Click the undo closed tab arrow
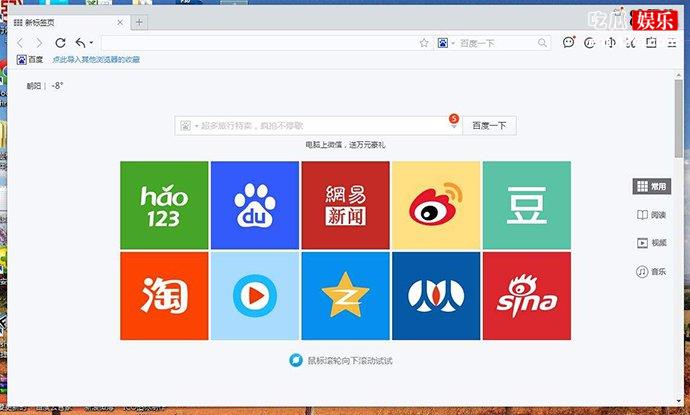Viewport: 690px width, 415px height. (x=80, y=43)
